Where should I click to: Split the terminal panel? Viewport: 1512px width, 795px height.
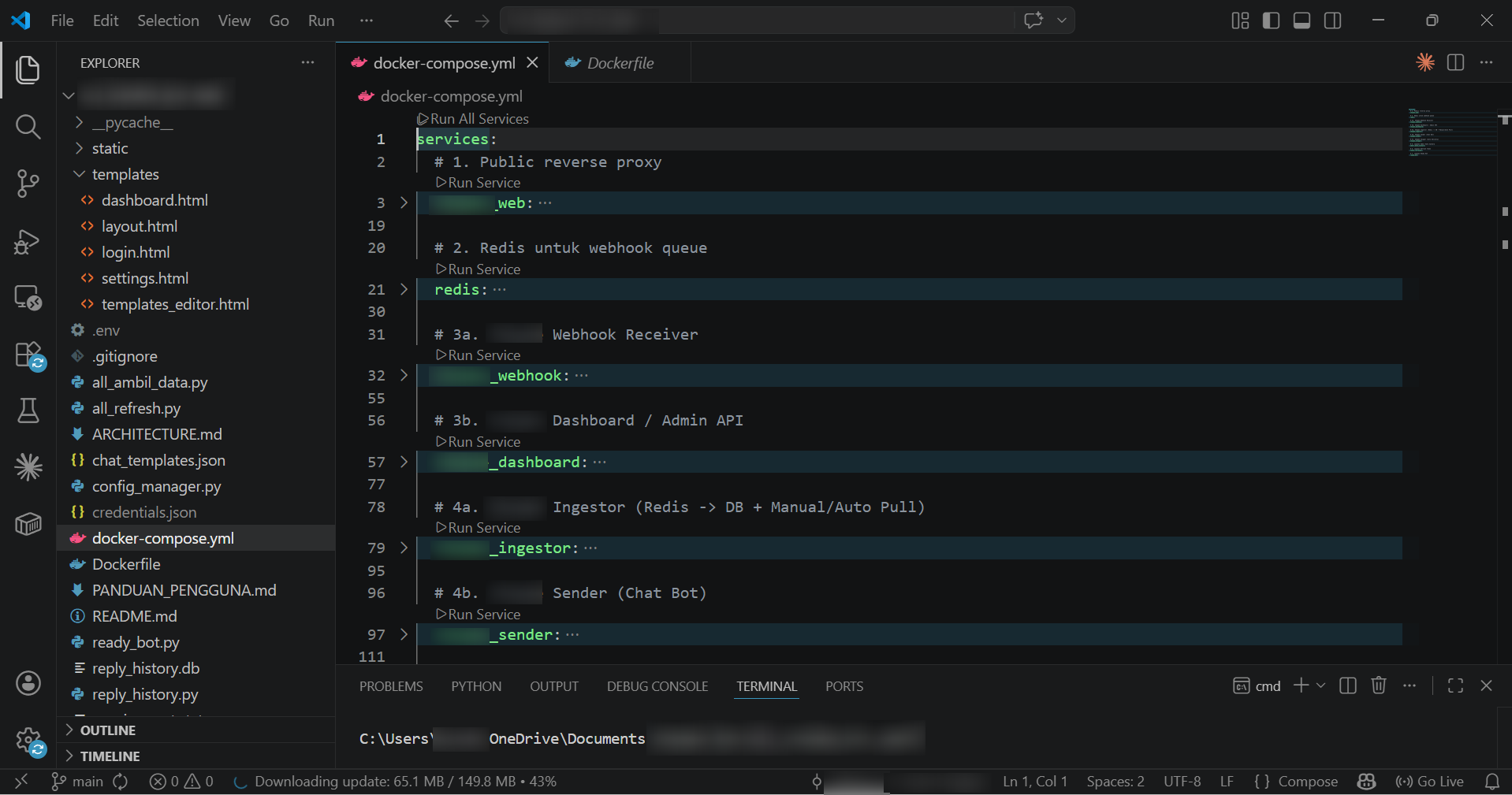coord(1348,685)
